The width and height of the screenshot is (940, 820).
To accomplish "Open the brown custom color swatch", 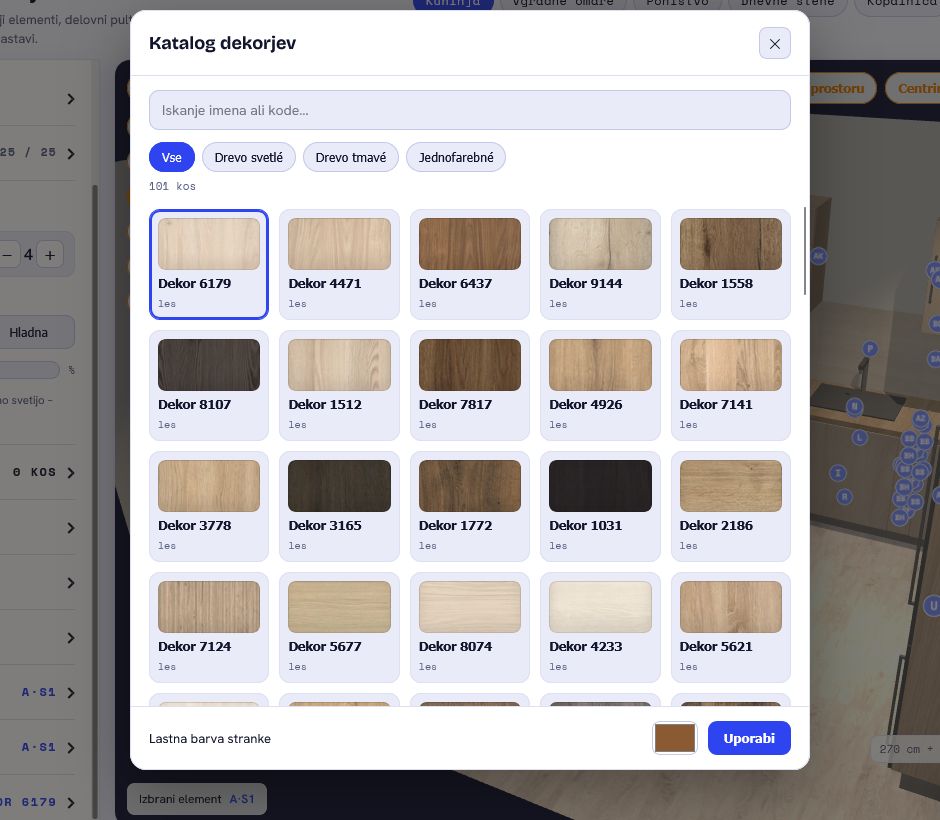I will (x=674, y=738).
